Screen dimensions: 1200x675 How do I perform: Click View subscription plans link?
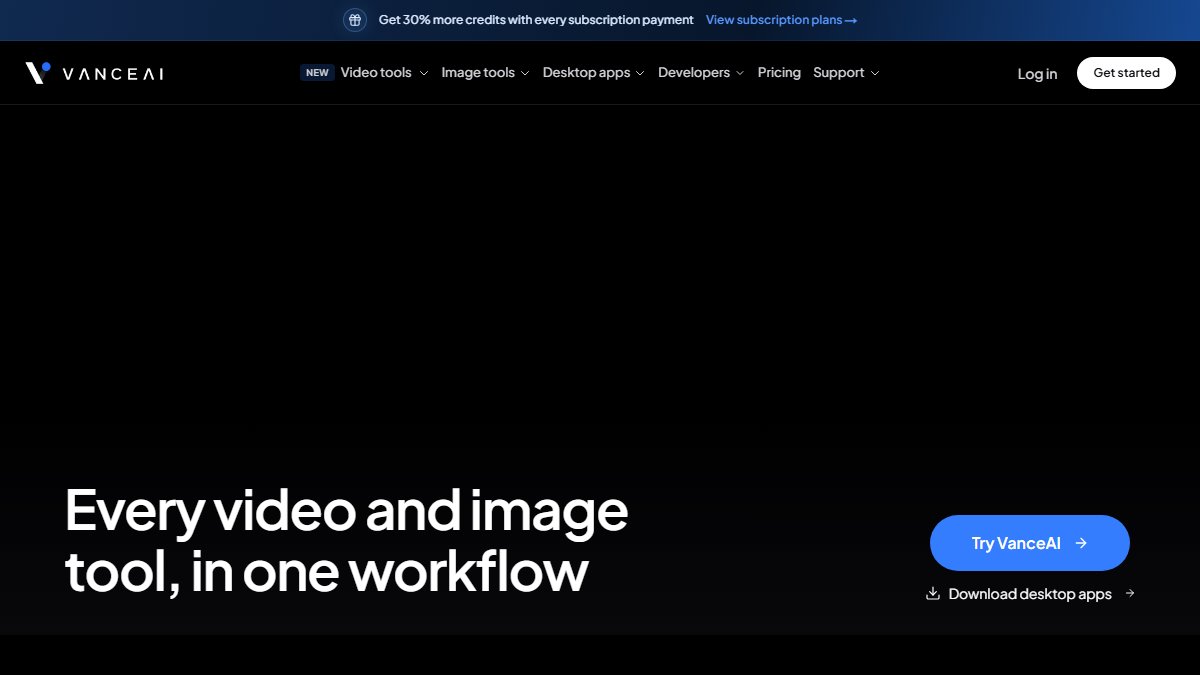[x=781, y=20]
